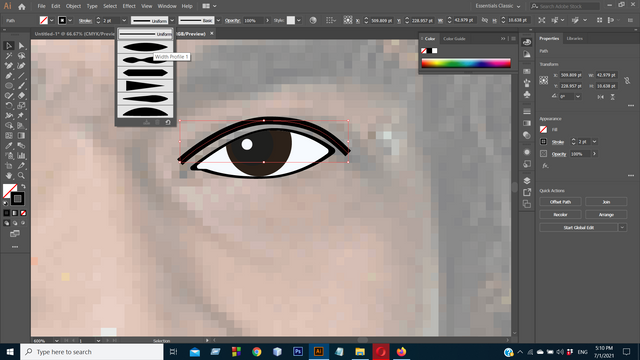Viewport: 640px width, 360px height.
Task: Toggle Flip Horizontally in Transform section
Action: pyautogui.click(x=601, y=97)
